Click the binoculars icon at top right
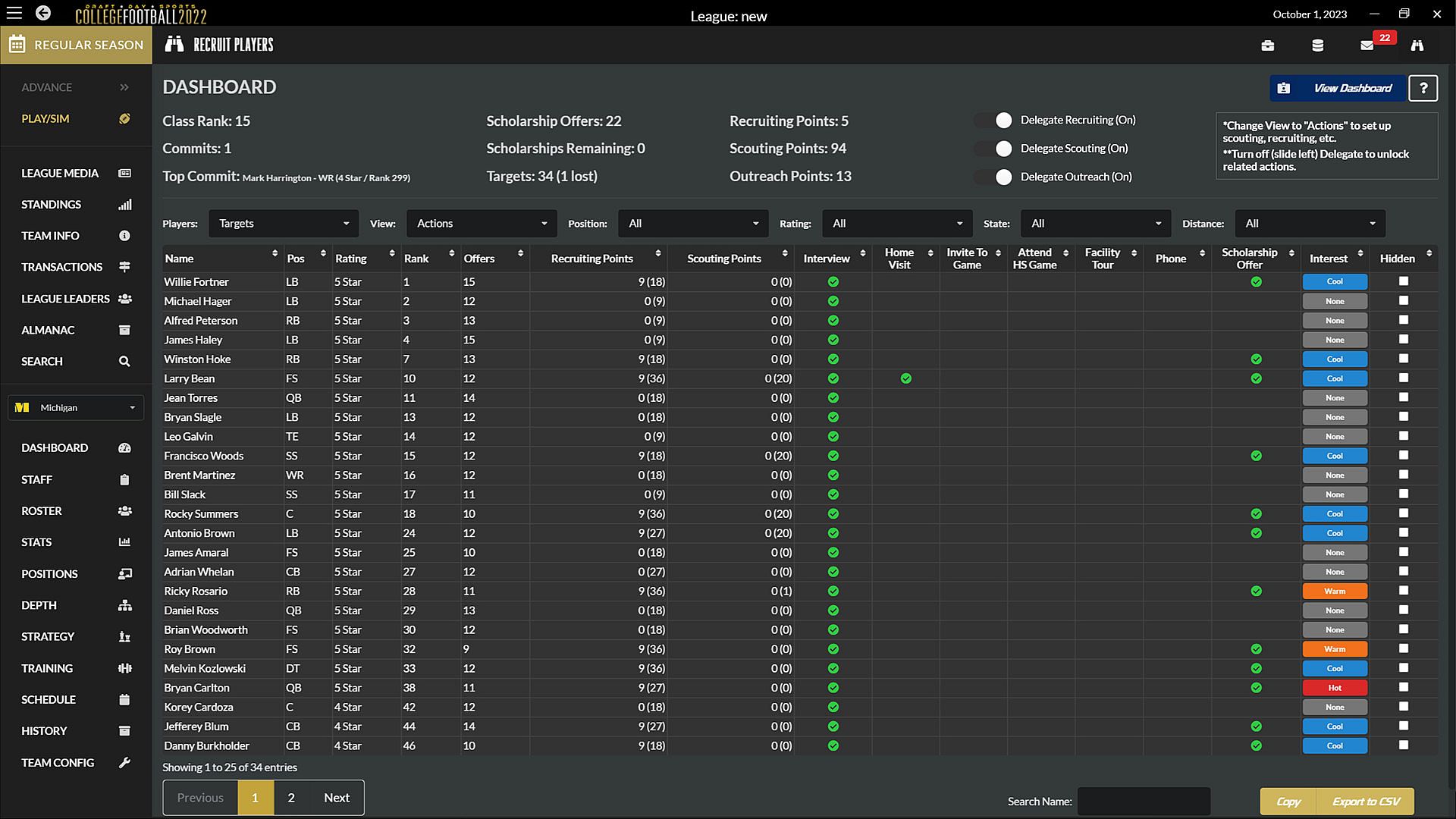The width and height of the screenshot is (1456, 819). pos(1417,45)
